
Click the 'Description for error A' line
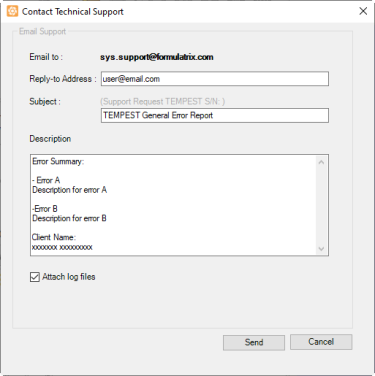click(69, 190)
